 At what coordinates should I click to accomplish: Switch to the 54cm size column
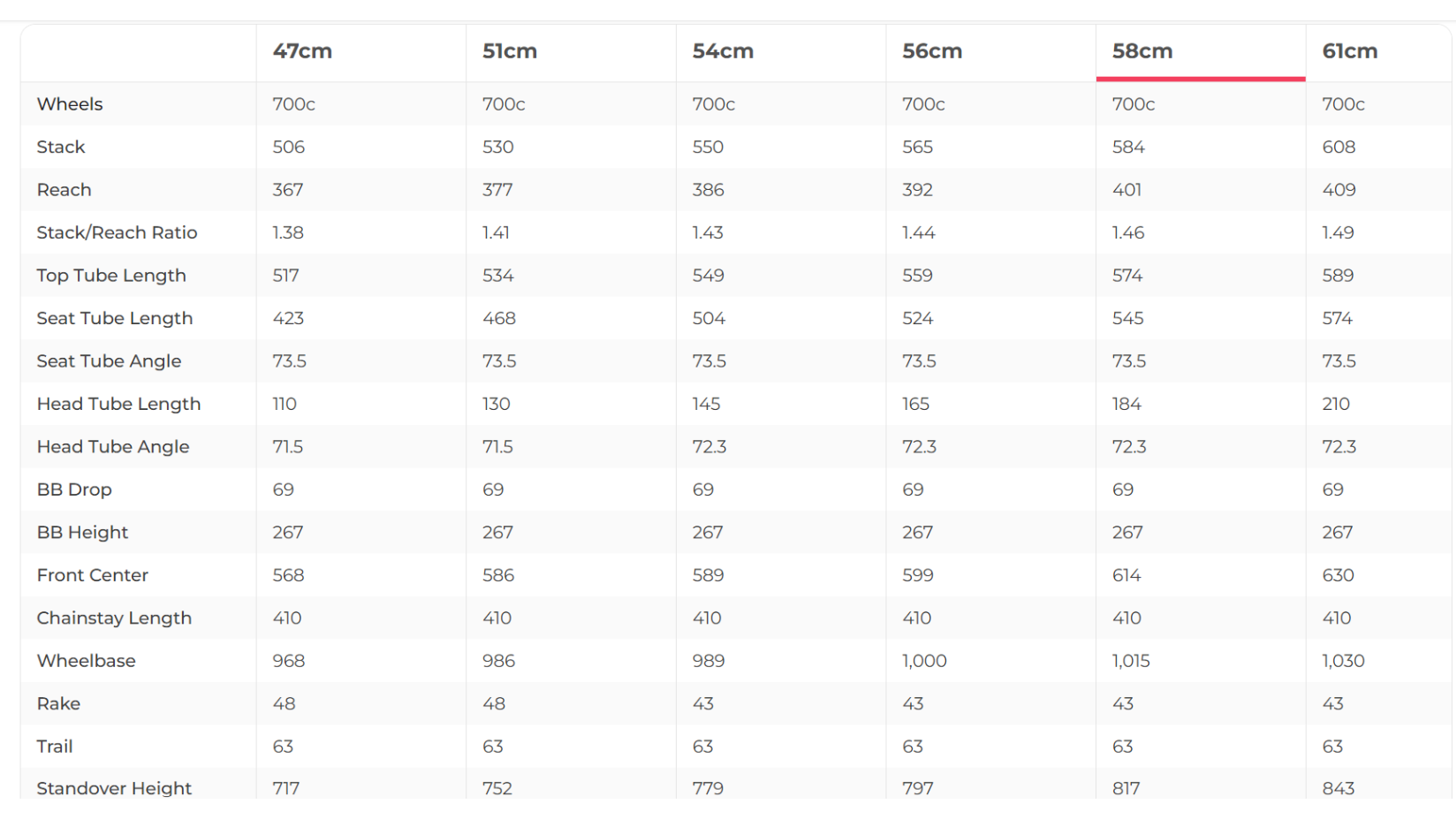[x=723, y=51]
